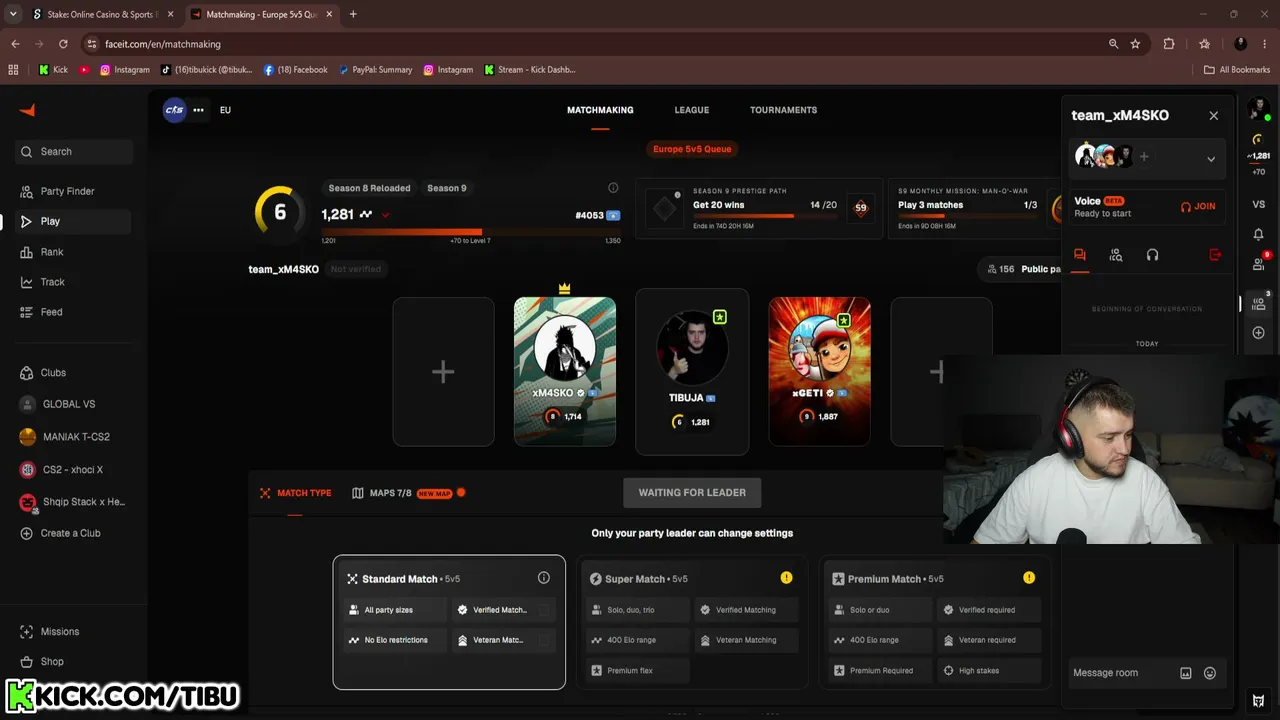Select the Season 9 tab
Image resolution: width=1280 pixels, height=720 pixels.
(446, 188)
